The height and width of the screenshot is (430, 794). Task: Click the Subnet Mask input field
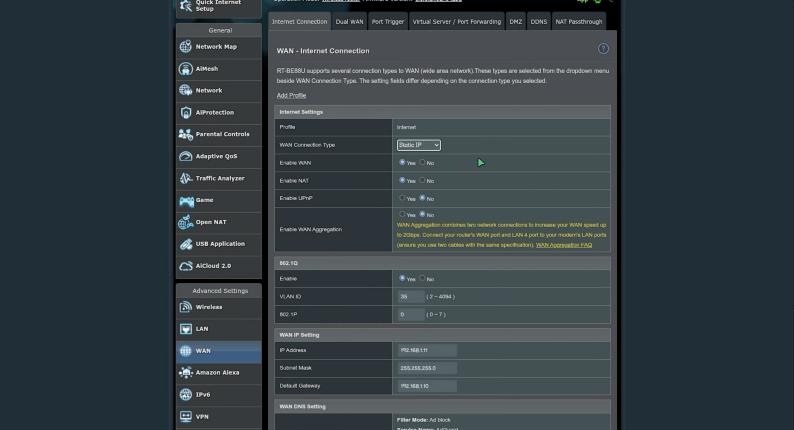427,368
